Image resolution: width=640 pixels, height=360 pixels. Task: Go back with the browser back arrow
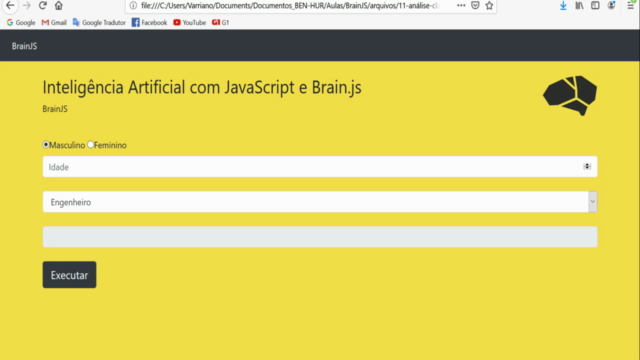10,5
